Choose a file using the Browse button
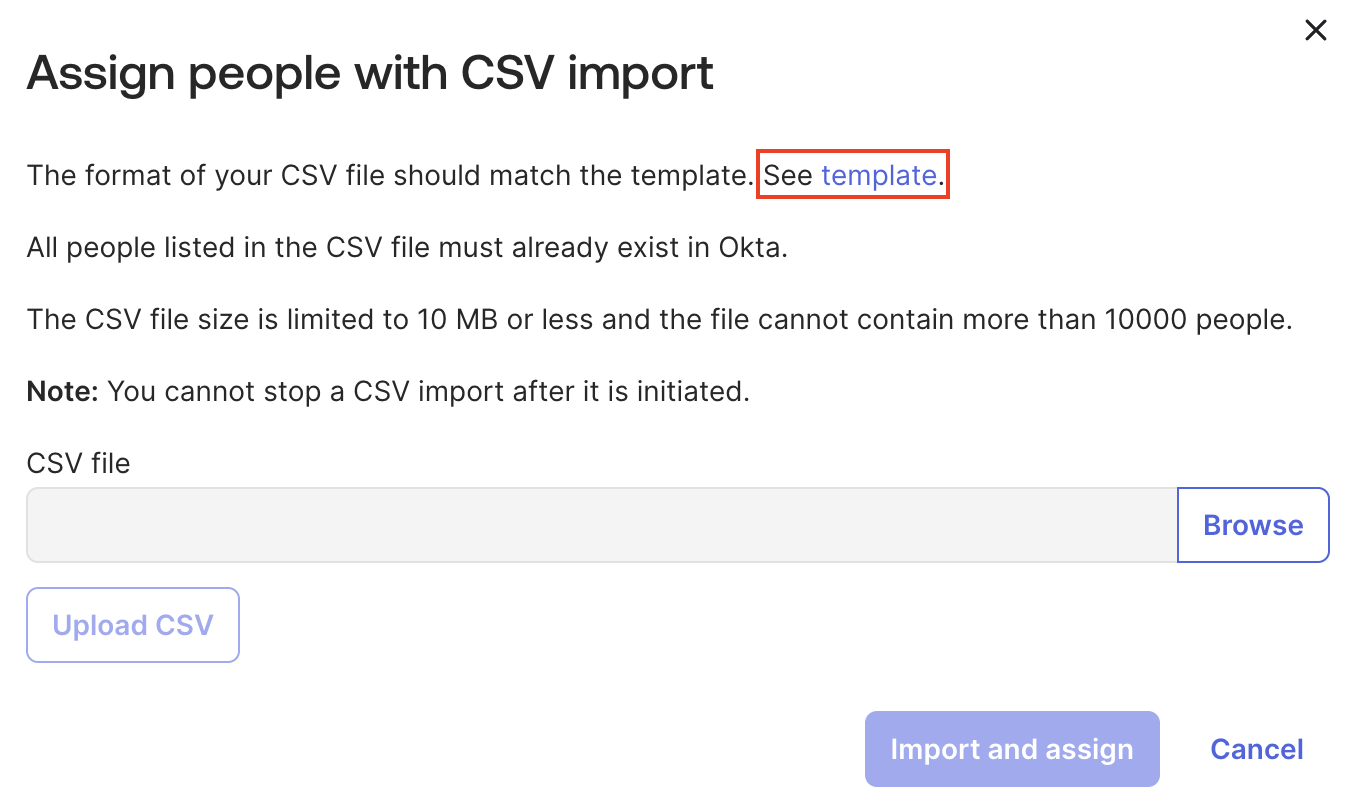The image size is (1360, 812). point(1253,524)
